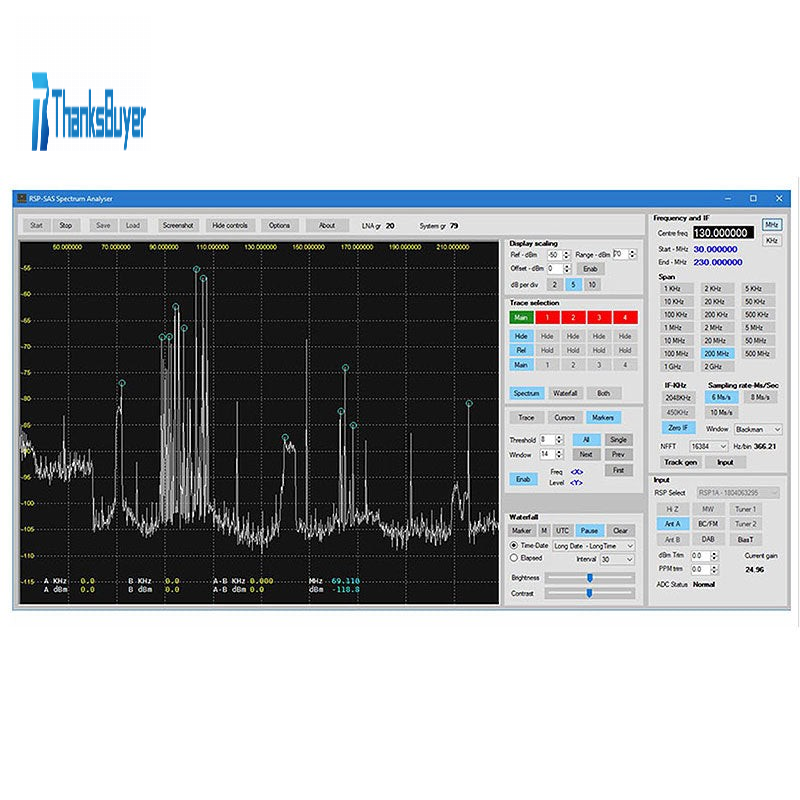Screen dimensions: 800x800
Task: Set span to 500 MHz
Action: [x=759, y=352]
